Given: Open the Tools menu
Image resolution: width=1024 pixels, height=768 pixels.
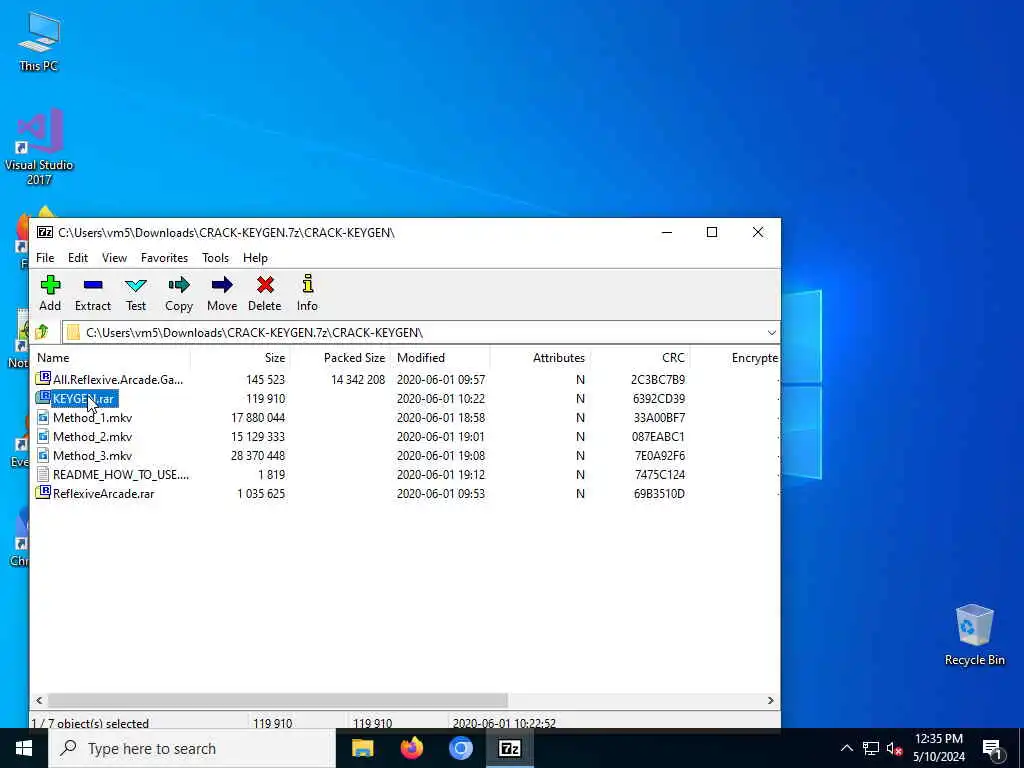Looking at the screenshot, I should [216, 258].
